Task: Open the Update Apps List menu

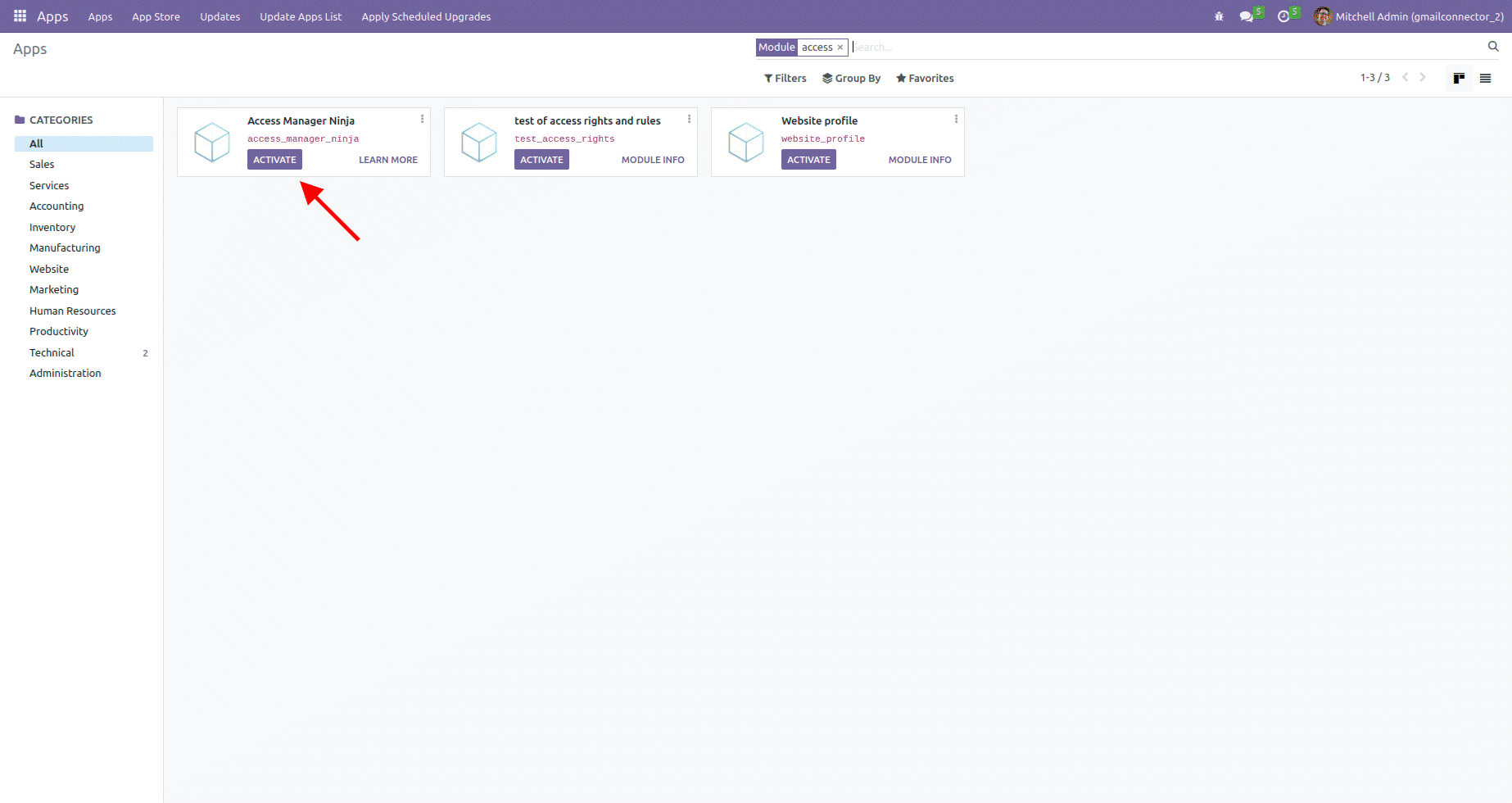Action: point(301,16)
